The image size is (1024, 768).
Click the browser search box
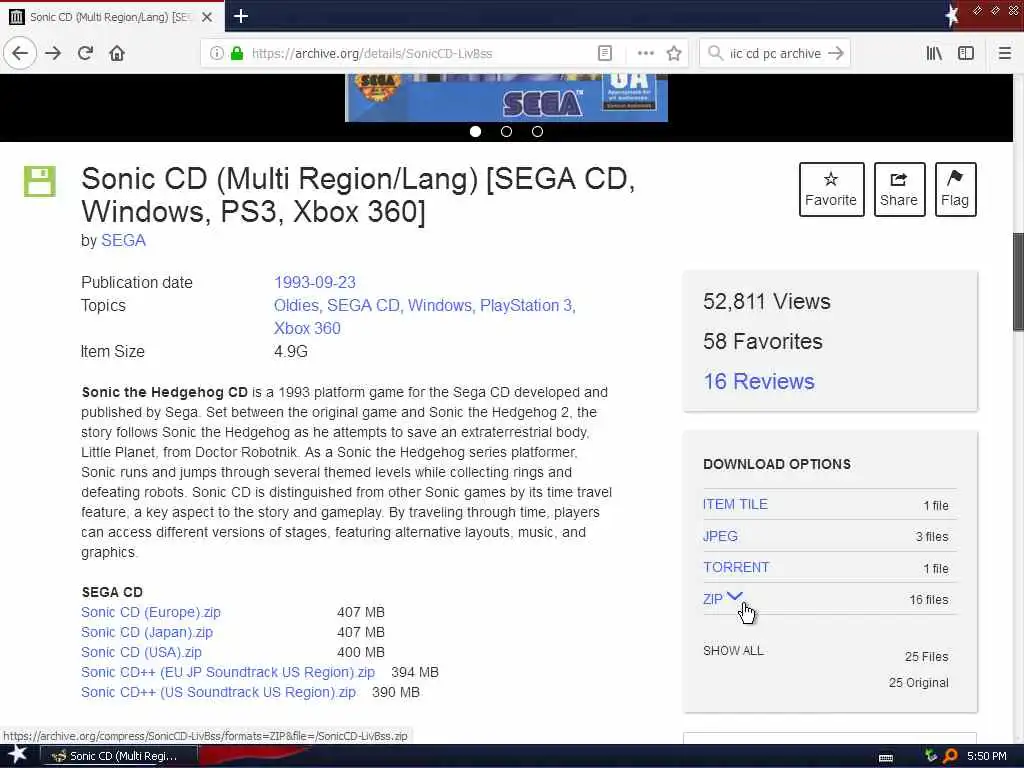pos(775,54)
